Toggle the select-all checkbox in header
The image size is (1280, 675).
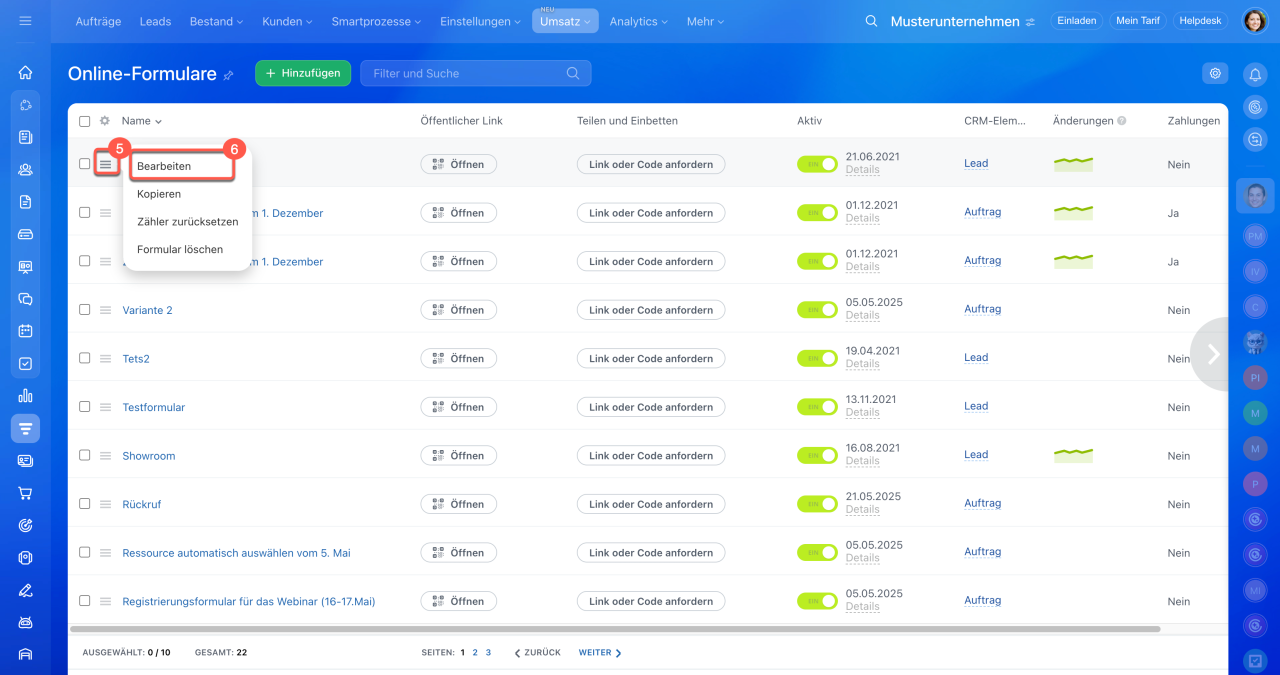tap(84, 121)
